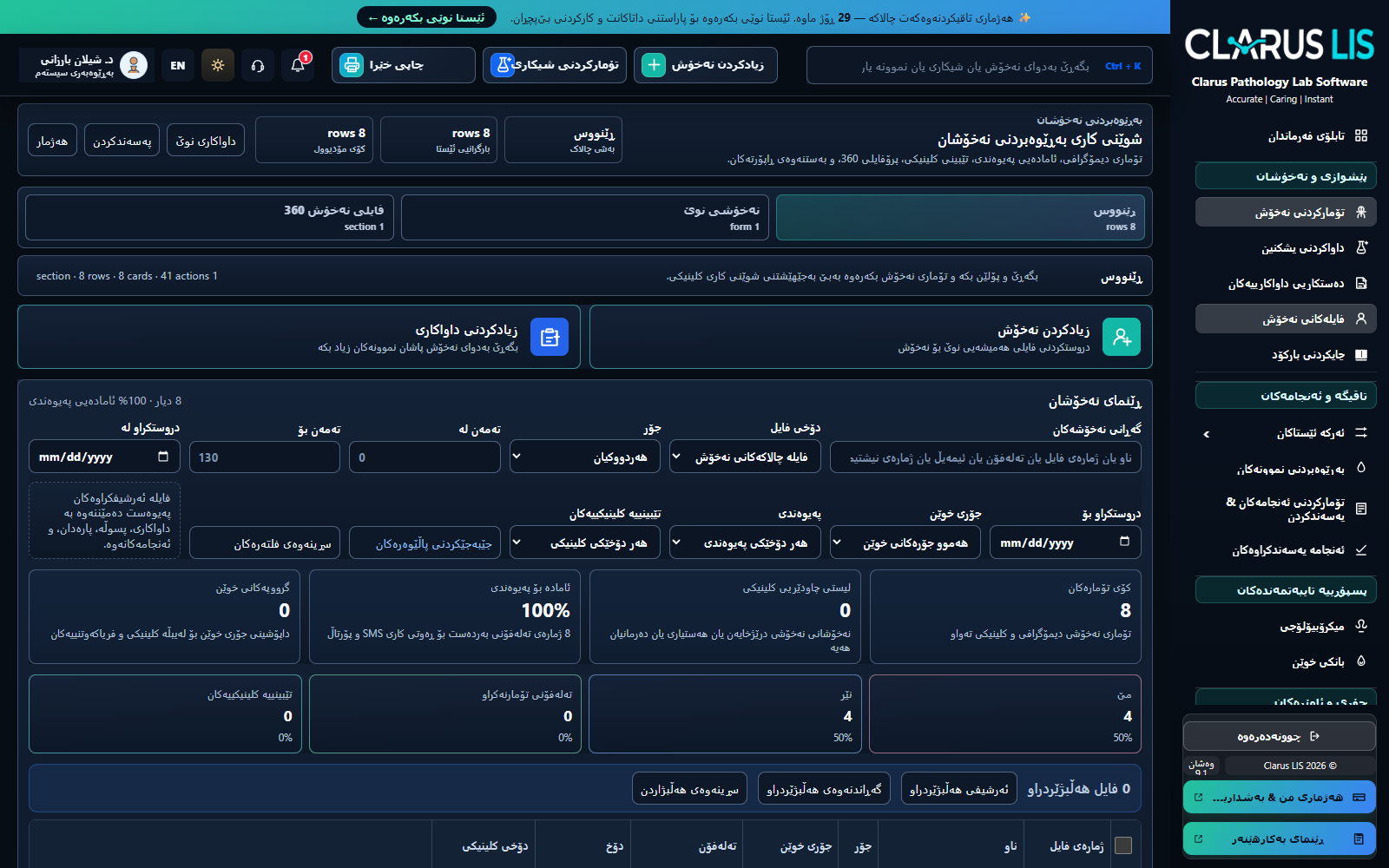
Task: Click checkmark icon ئەنجامە پەسەندکراوەکان
Action: [1361, 549]
